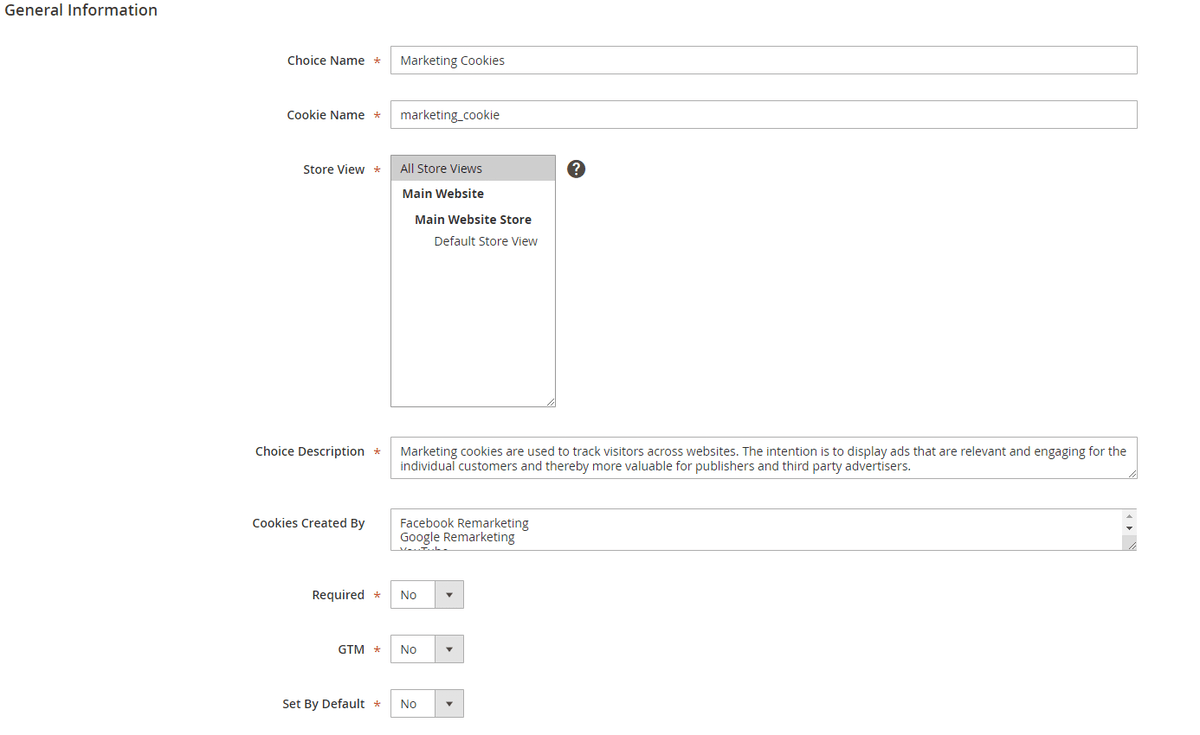Click inside the Choice Description textarea
This screenshot has width=1200, height=735.
[x=763, y=458]
